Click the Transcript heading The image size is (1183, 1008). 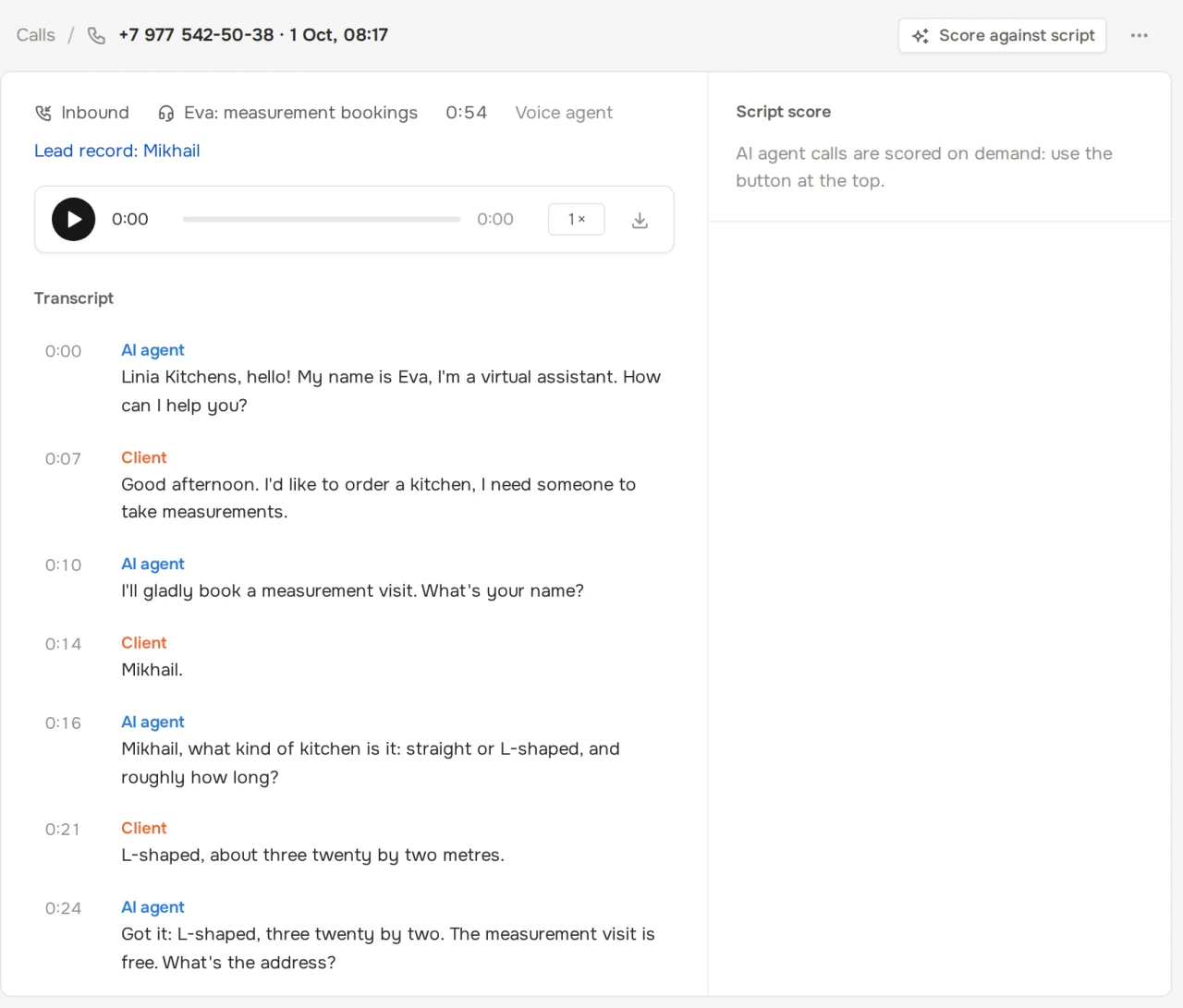[x=74, y=298]
